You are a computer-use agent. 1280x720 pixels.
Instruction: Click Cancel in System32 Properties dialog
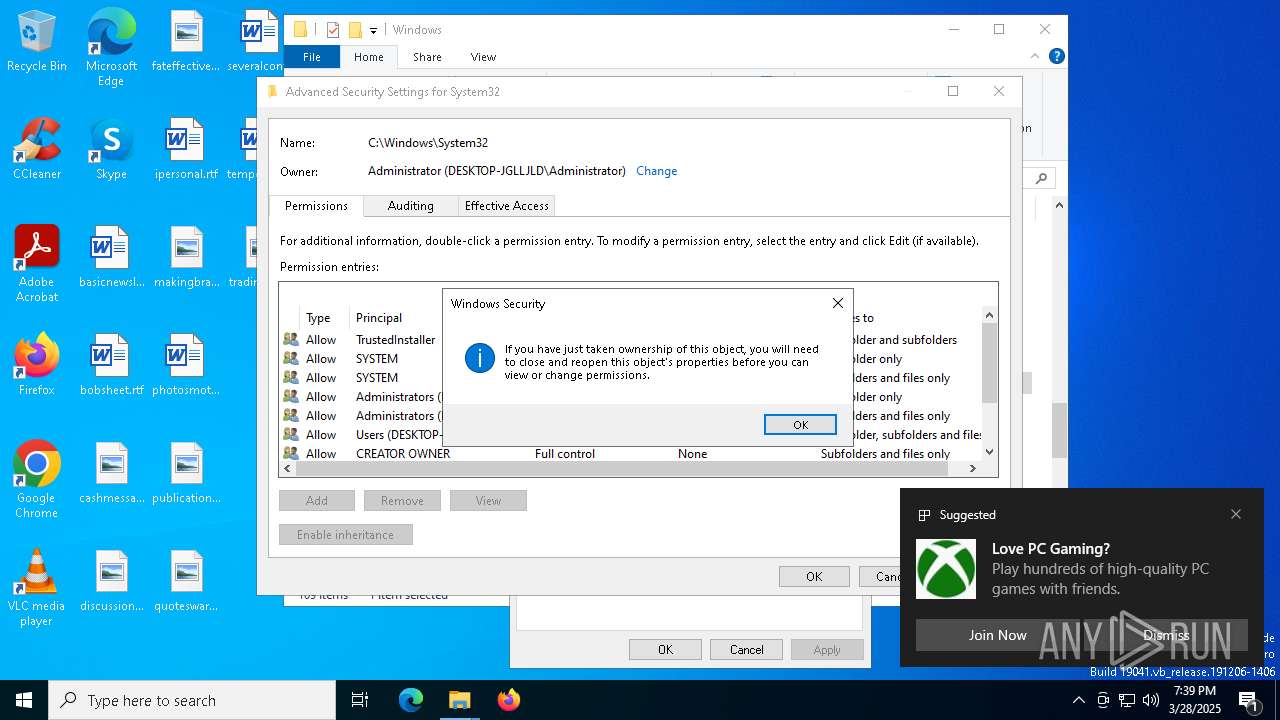coord(746,649)
